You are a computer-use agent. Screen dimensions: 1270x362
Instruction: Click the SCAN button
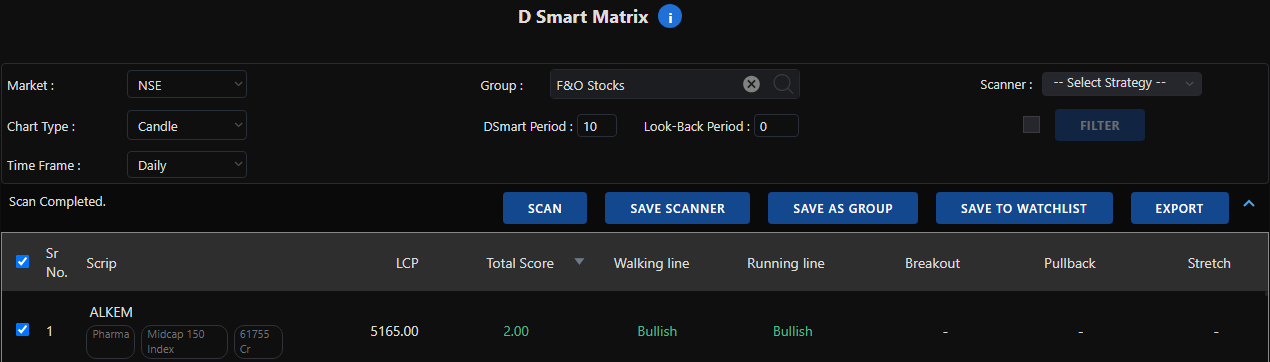tap(545, 208)
